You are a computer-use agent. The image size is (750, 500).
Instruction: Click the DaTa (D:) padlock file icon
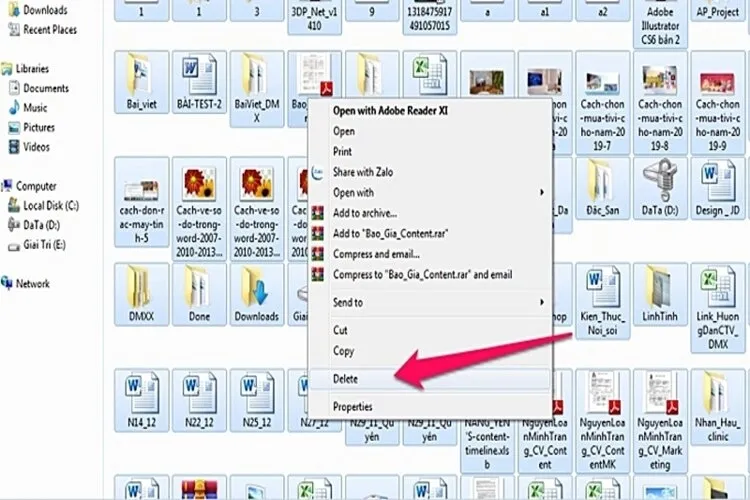[x=660, y=183]
